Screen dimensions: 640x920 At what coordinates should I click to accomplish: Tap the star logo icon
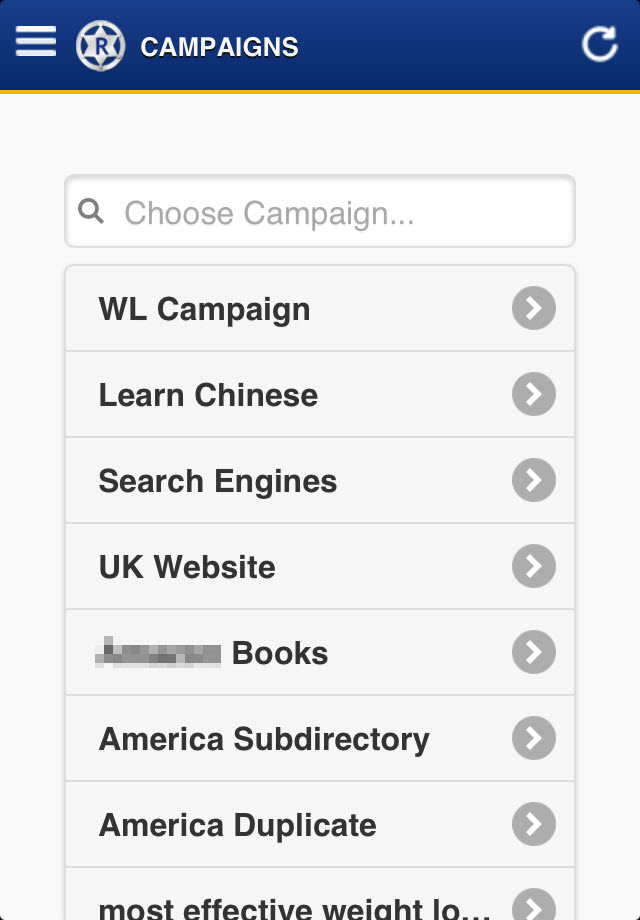coord(100,46)
